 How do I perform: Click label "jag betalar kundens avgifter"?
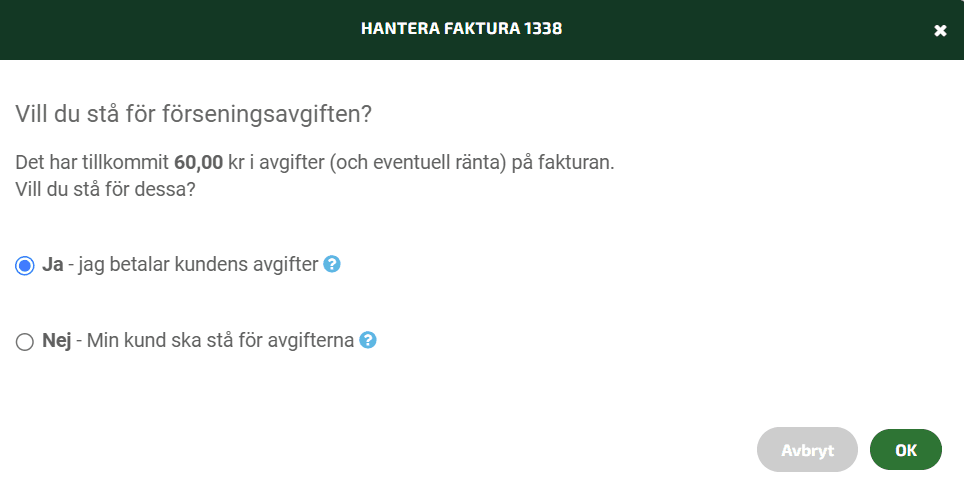pyautogui.click(x=199, y=265)
